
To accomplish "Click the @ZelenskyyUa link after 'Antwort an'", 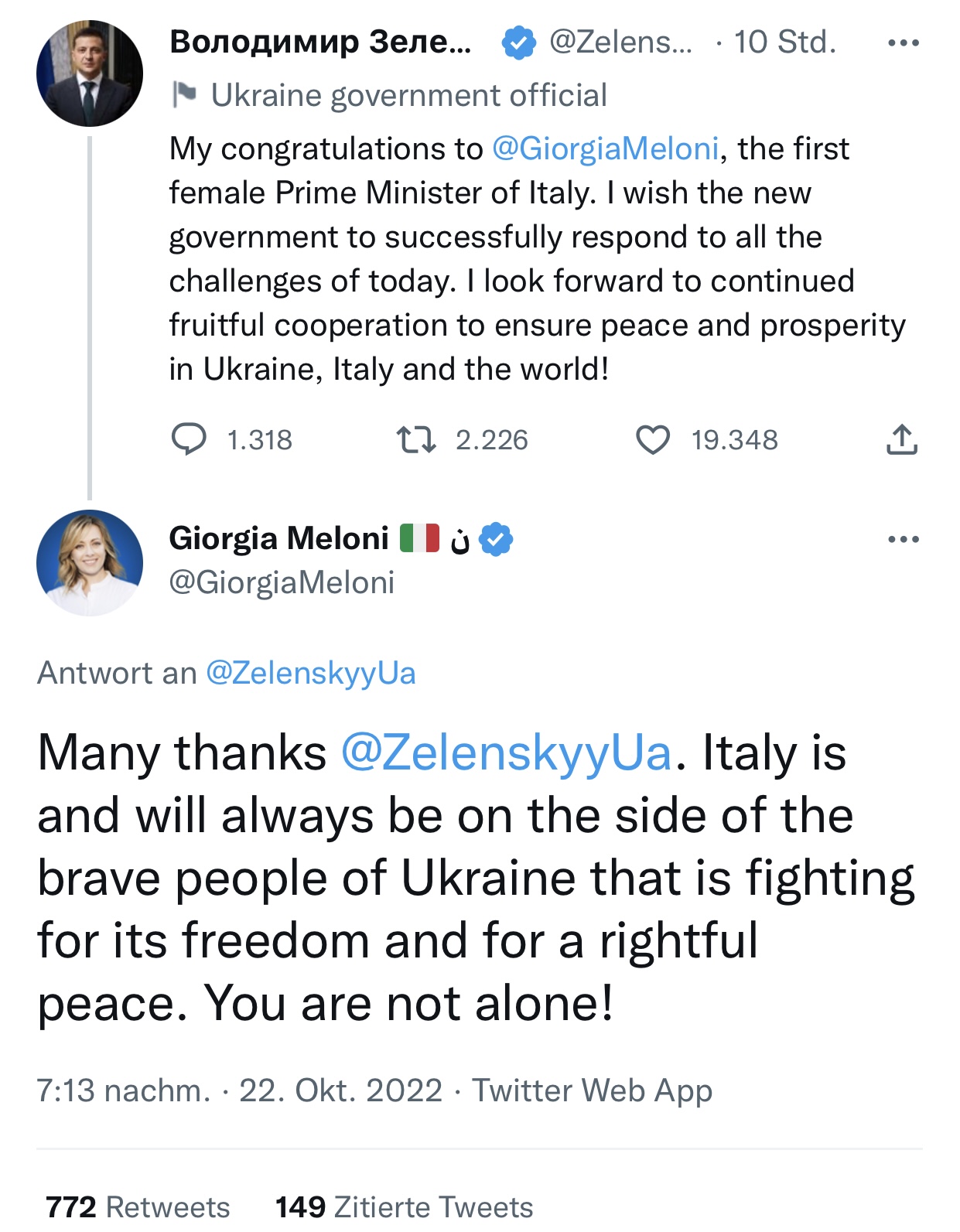I will (311, 673).
